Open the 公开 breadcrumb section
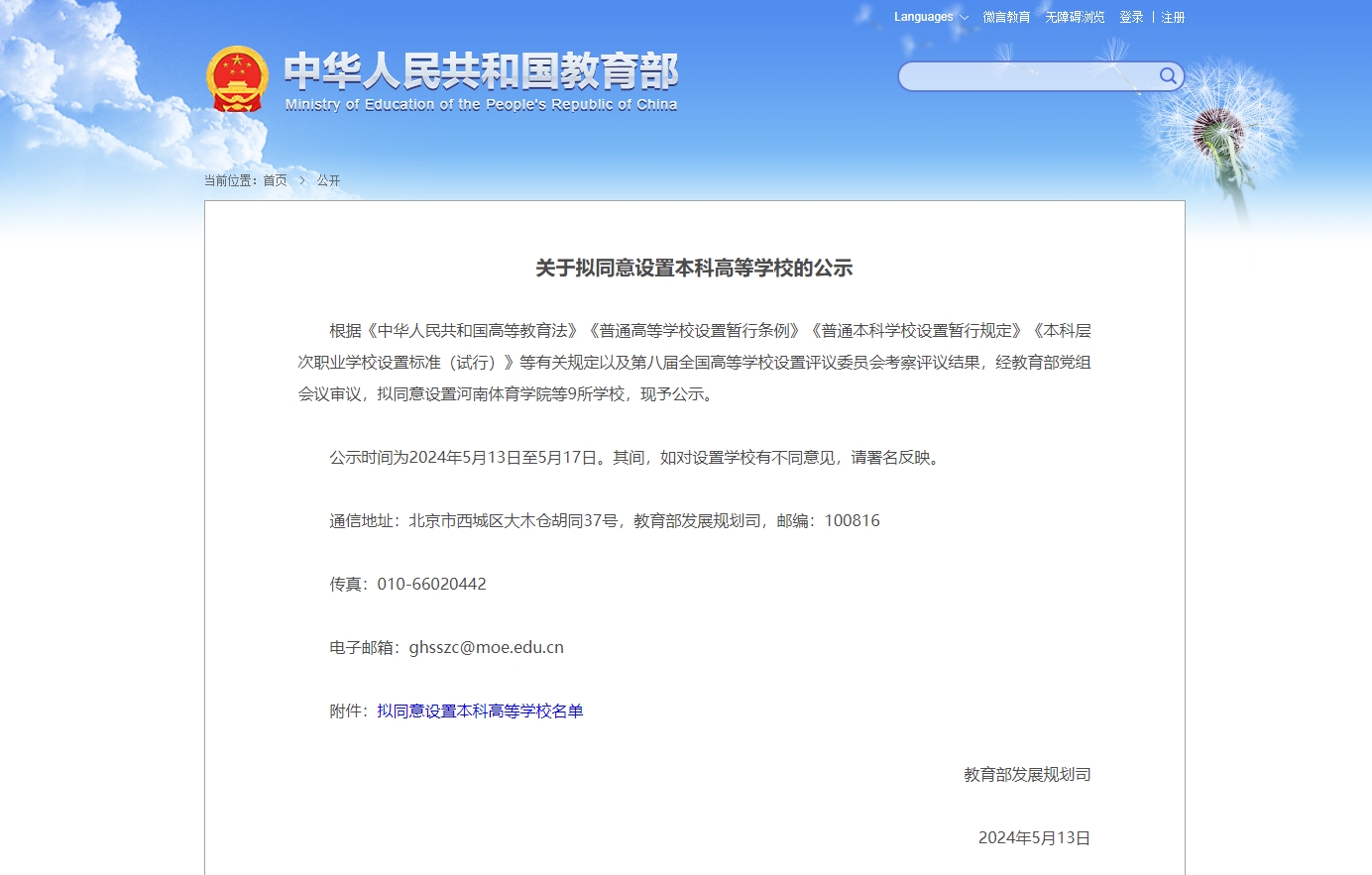The width and height of the screenshot is (1372, 875). 328,180
